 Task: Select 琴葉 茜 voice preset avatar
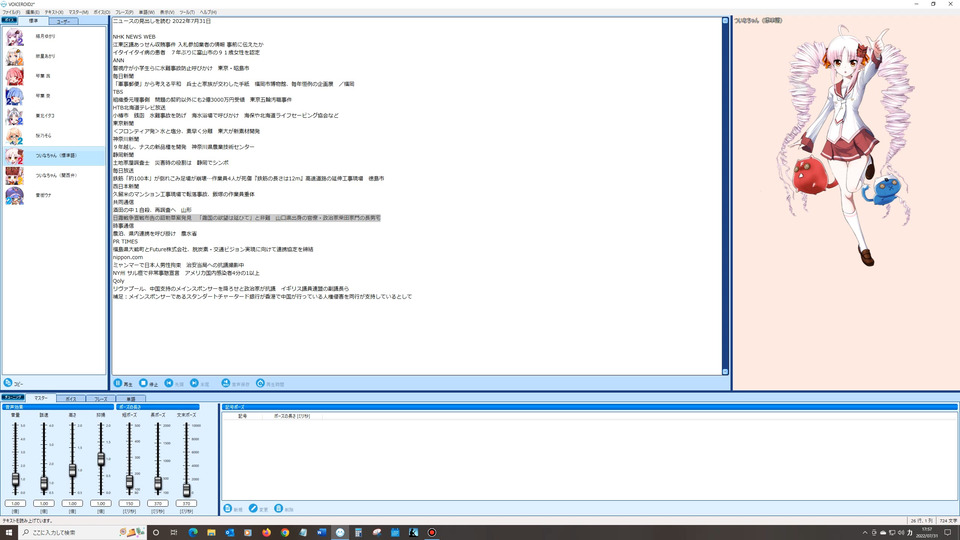click(x=15, y=77)
